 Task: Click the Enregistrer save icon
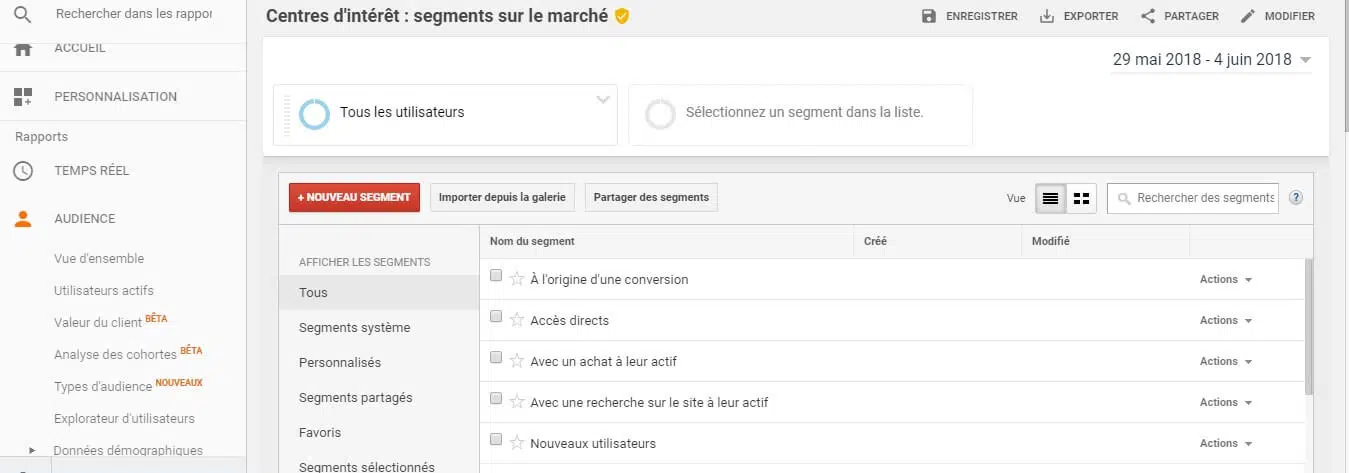point(929,16)
